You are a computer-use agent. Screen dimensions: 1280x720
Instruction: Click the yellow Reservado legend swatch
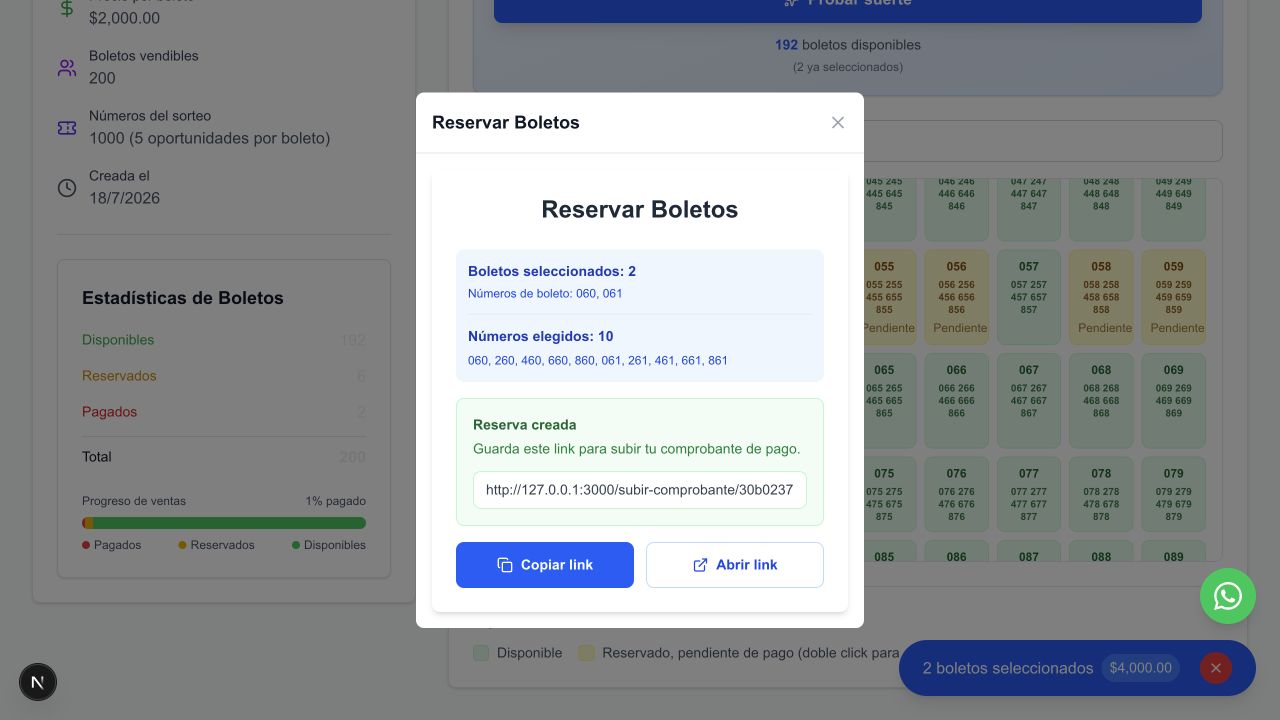(x=586, y=653)
